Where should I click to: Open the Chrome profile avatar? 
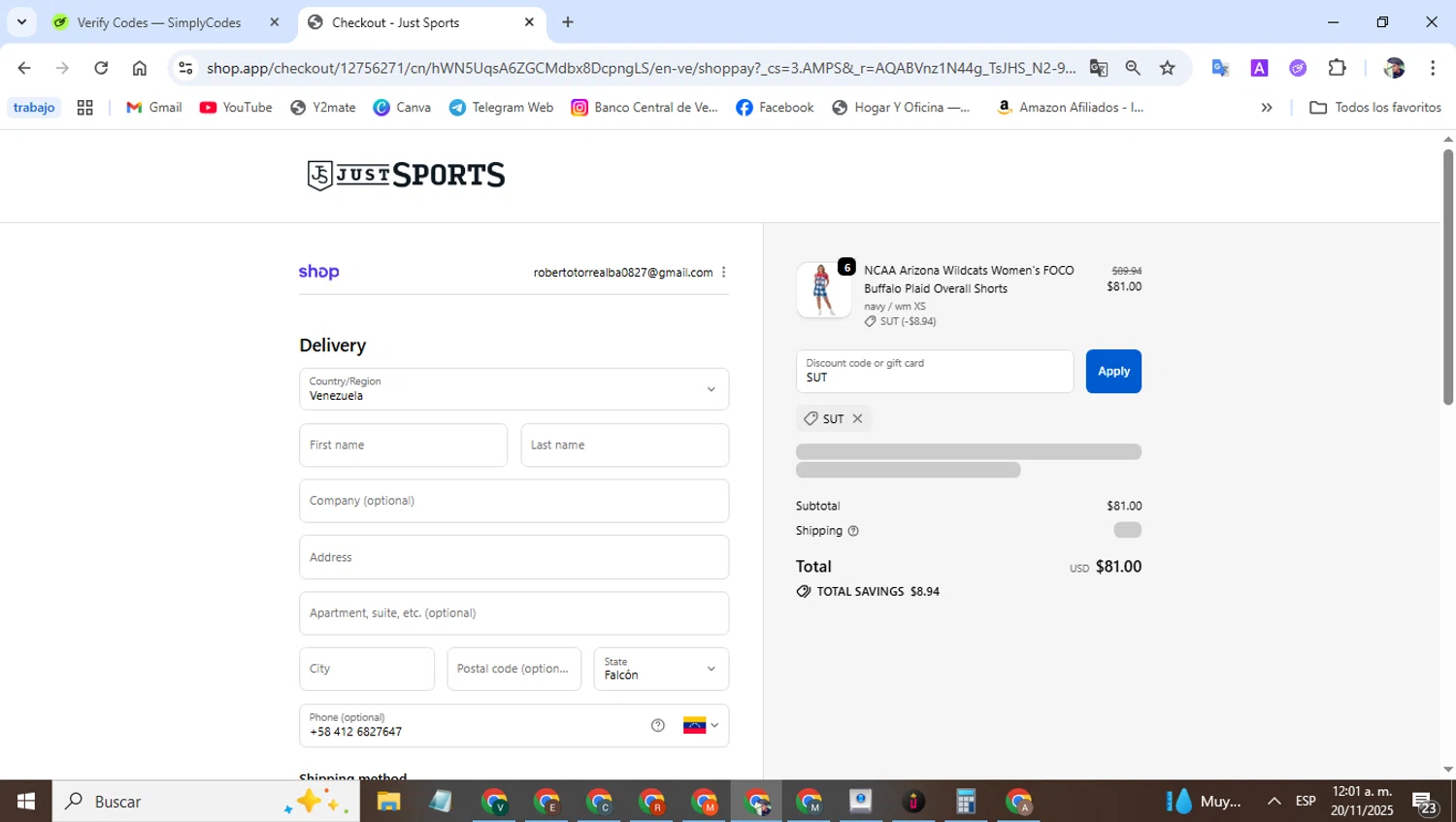[1395, 68]
